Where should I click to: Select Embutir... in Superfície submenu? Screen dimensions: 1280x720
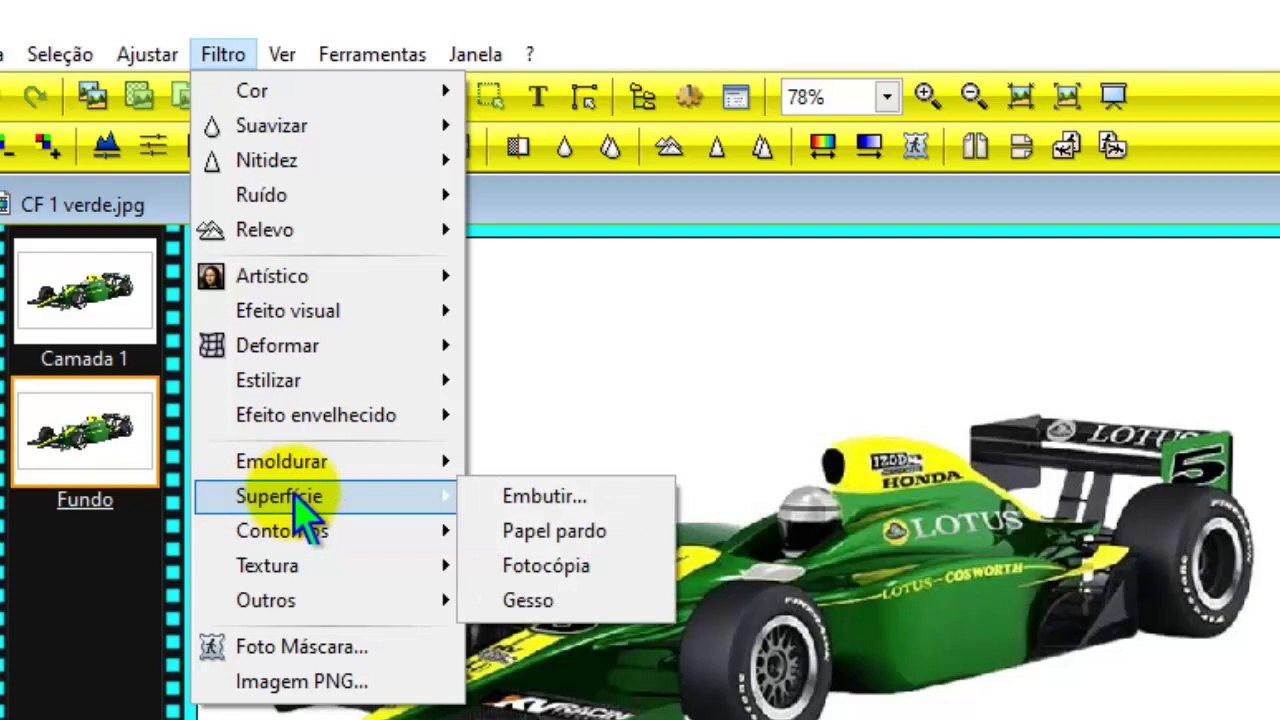(x=566, y=496)
